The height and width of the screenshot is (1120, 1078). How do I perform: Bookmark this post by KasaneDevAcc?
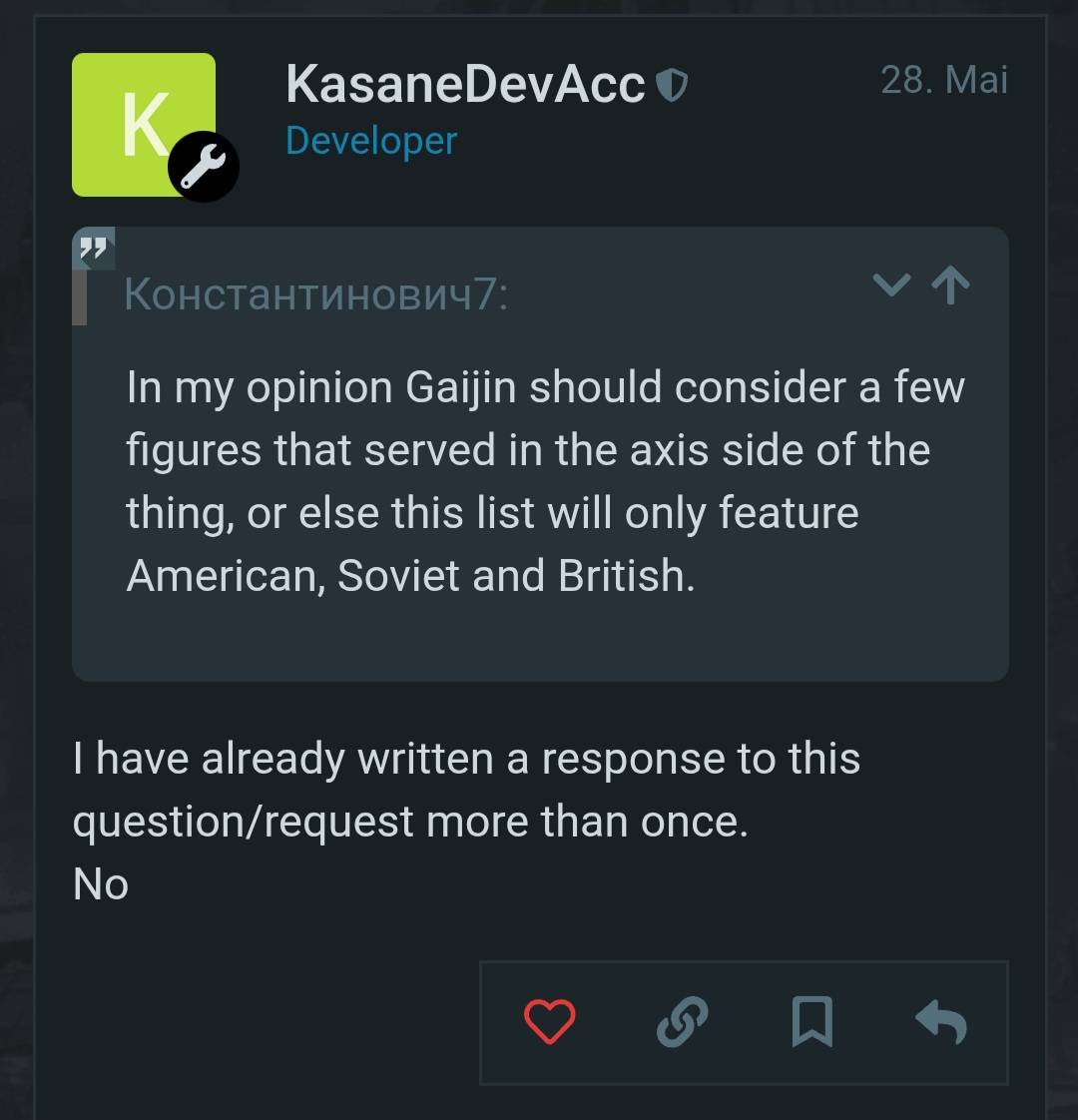[811, 1022]
